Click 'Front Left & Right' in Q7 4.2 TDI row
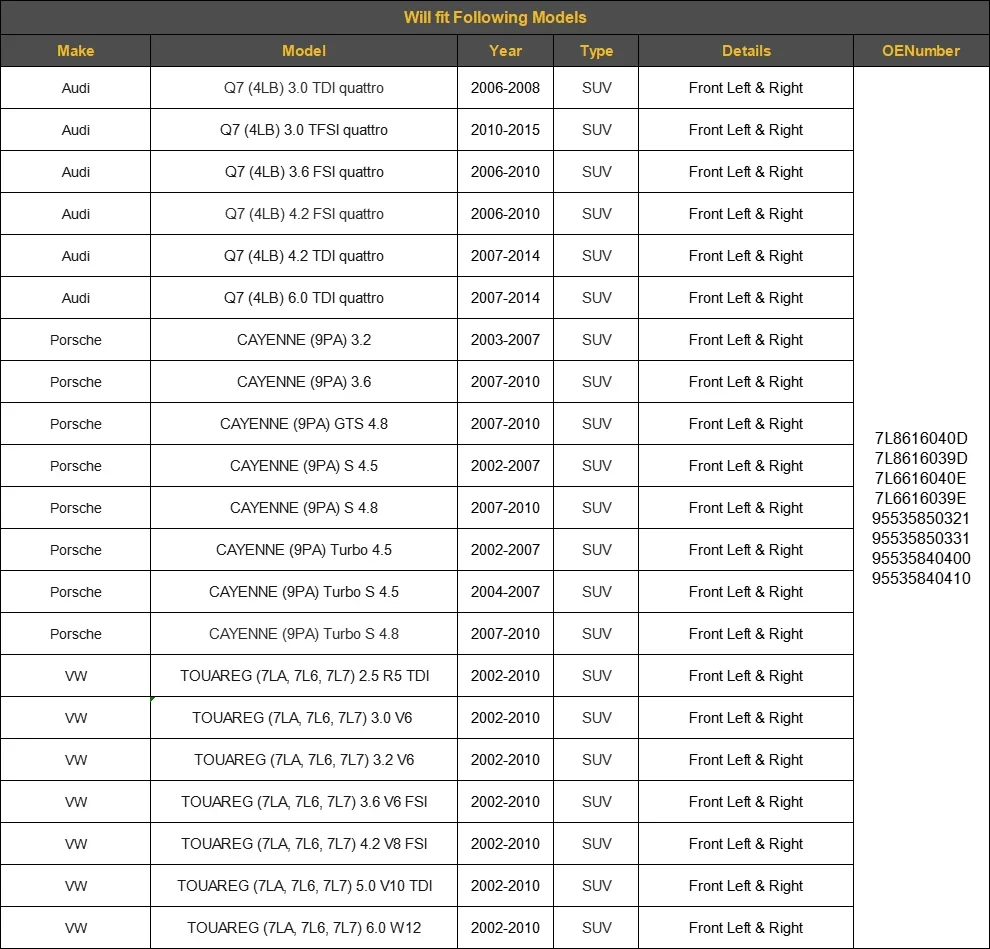Image resolution: width=990 pixels, height=949 pixels. [x=746, y=256]
